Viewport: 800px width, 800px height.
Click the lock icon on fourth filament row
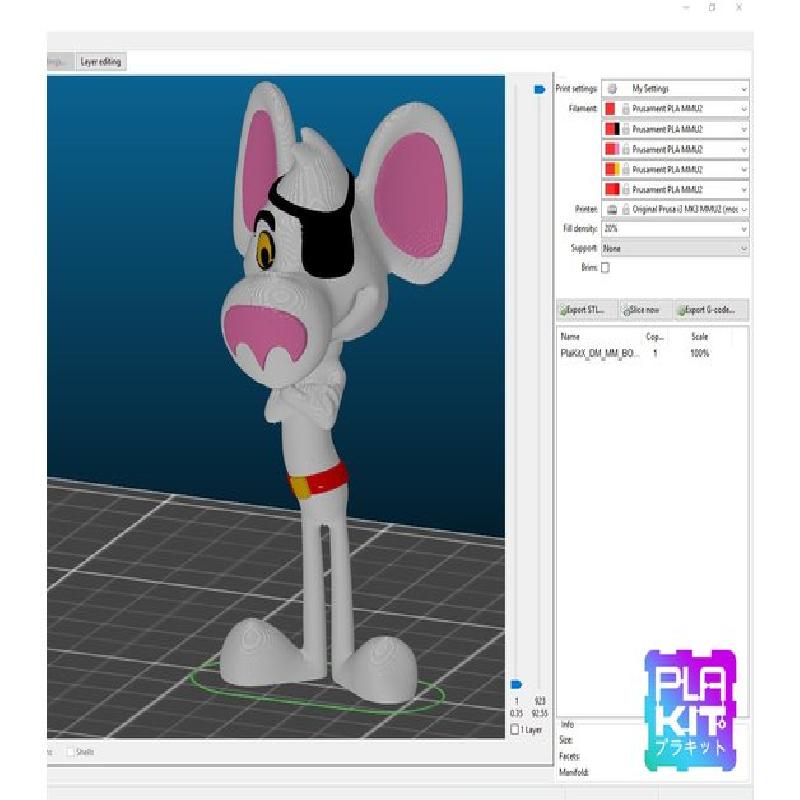626,169
